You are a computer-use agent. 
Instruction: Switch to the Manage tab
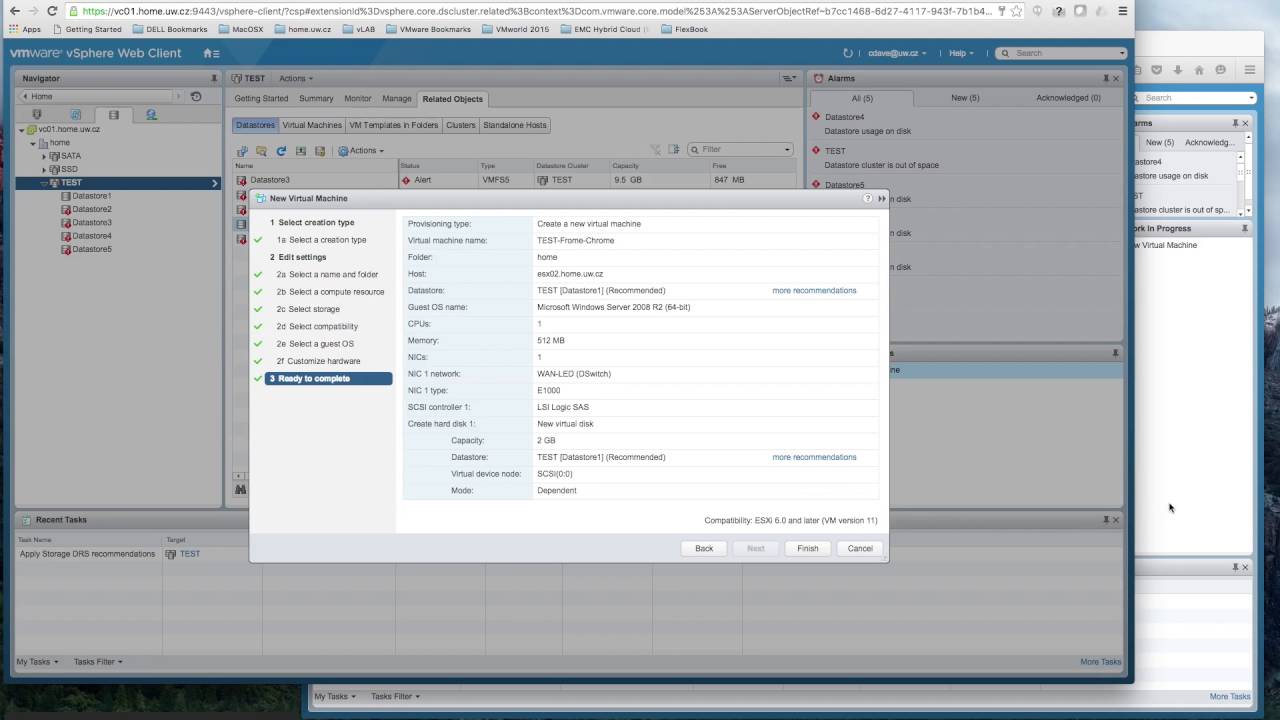coord(396,99)
